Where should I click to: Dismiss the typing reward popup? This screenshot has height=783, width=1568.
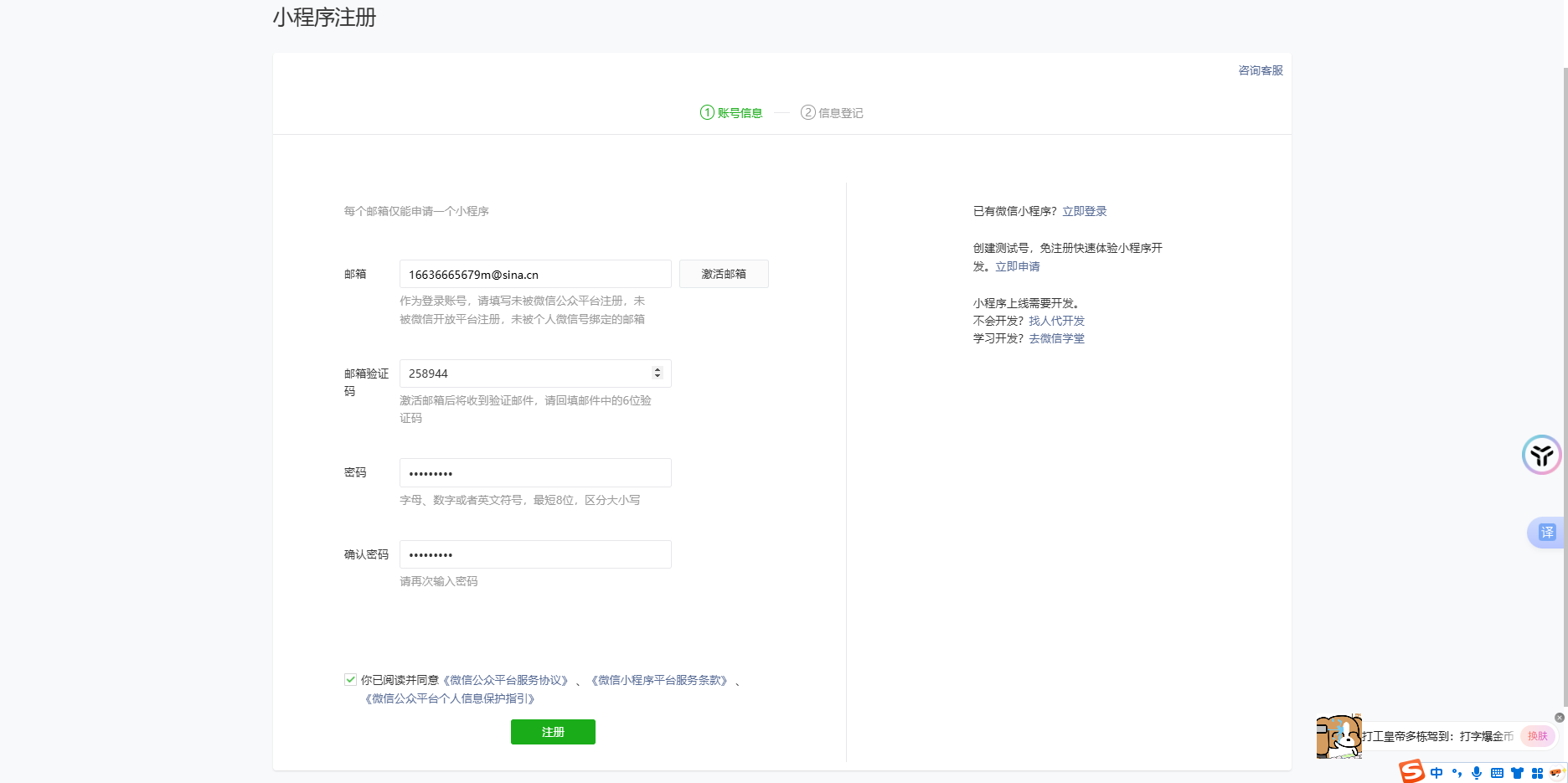pos(1561,717)
